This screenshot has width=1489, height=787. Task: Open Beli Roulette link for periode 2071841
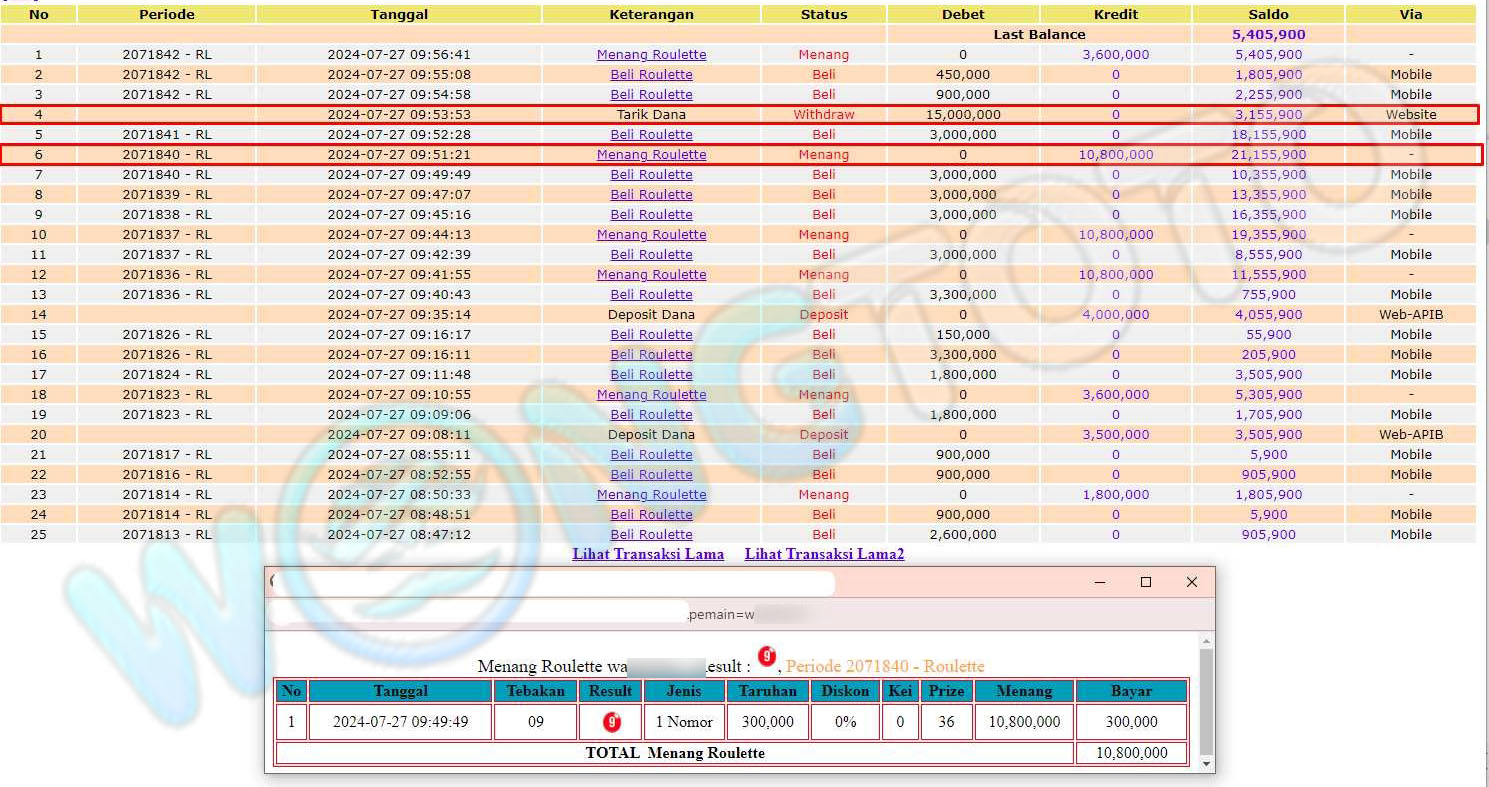[651, 135]
